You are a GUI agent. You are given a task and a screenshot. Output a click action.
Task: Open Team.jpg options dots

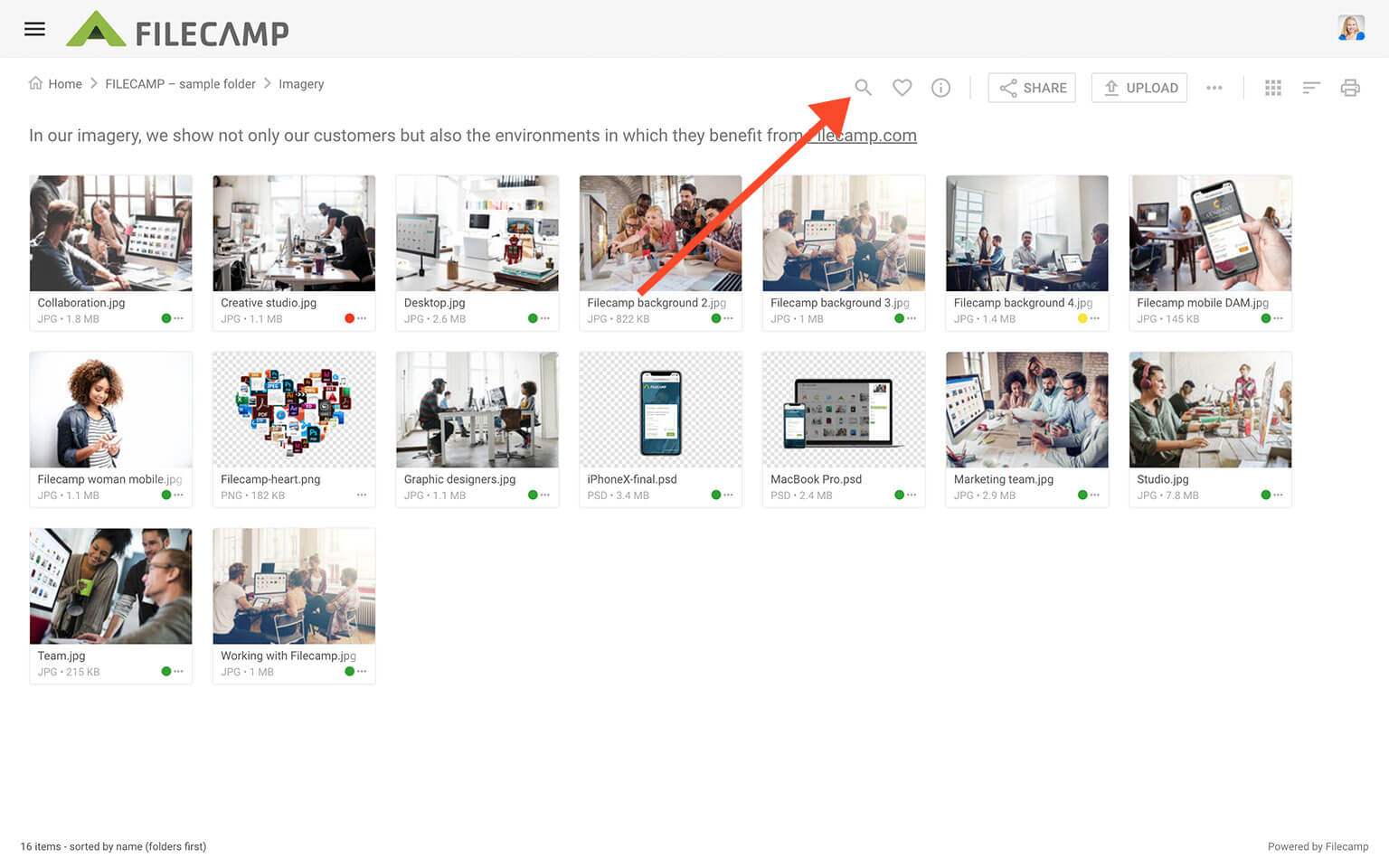(x=178, y=671)
